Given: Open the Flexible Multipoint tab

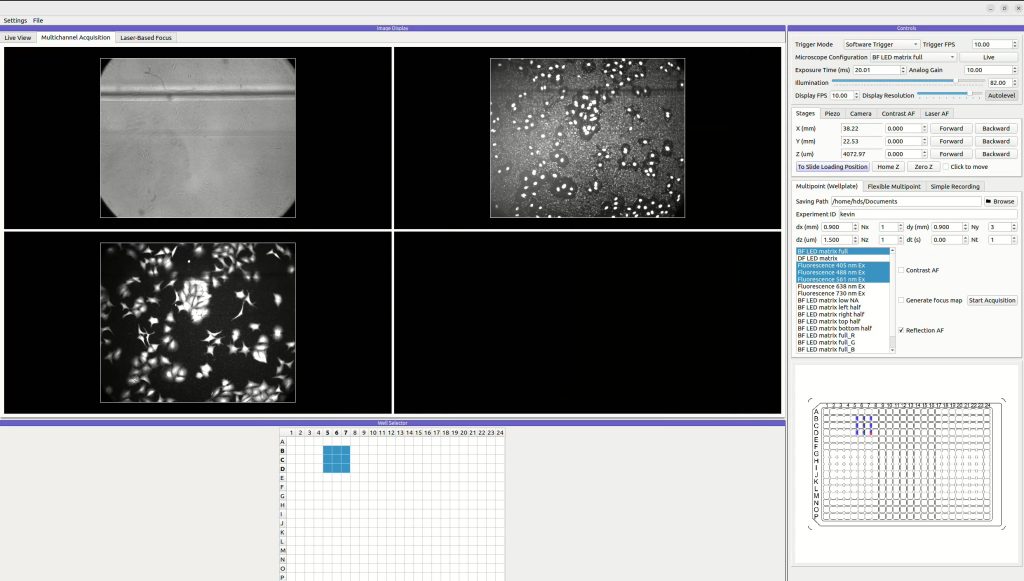Looking at the screenshot, I should point(893,186).
